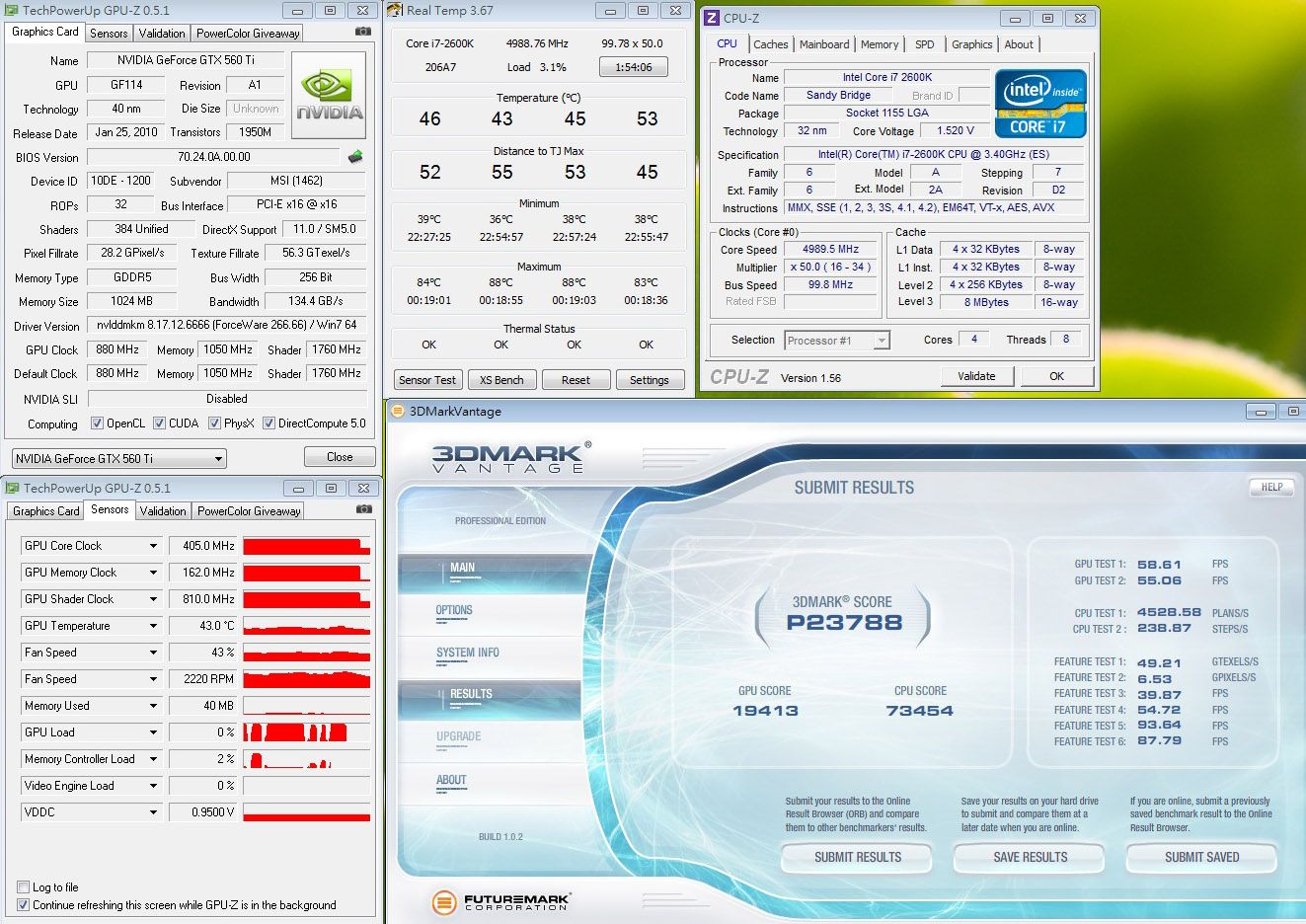
Task: Click the camera icon in GPU-Z Sensors window
Action: [x=363, y=509]
